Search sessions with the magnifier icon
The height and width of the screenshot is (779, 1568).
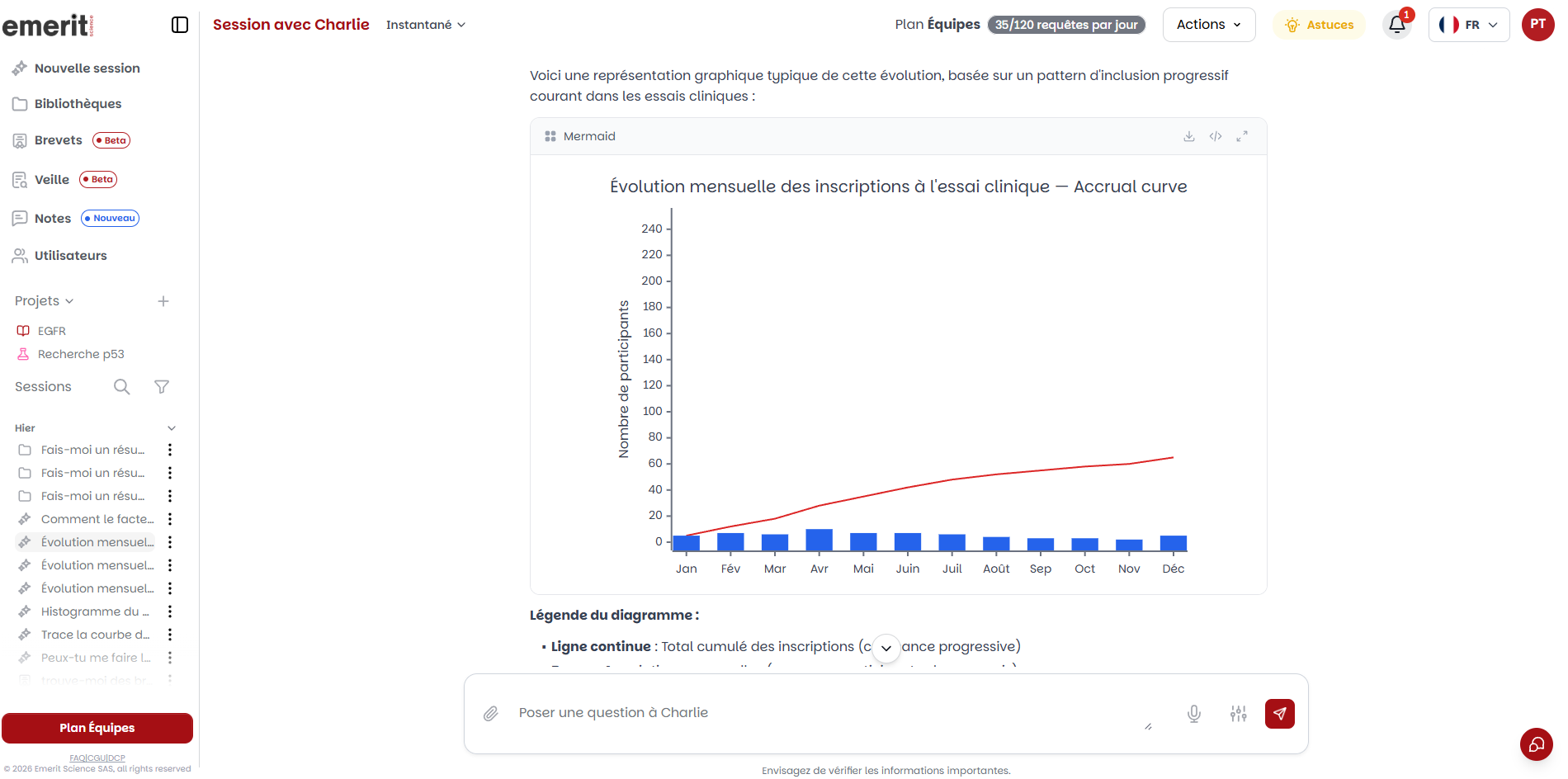tap(121, 387)
